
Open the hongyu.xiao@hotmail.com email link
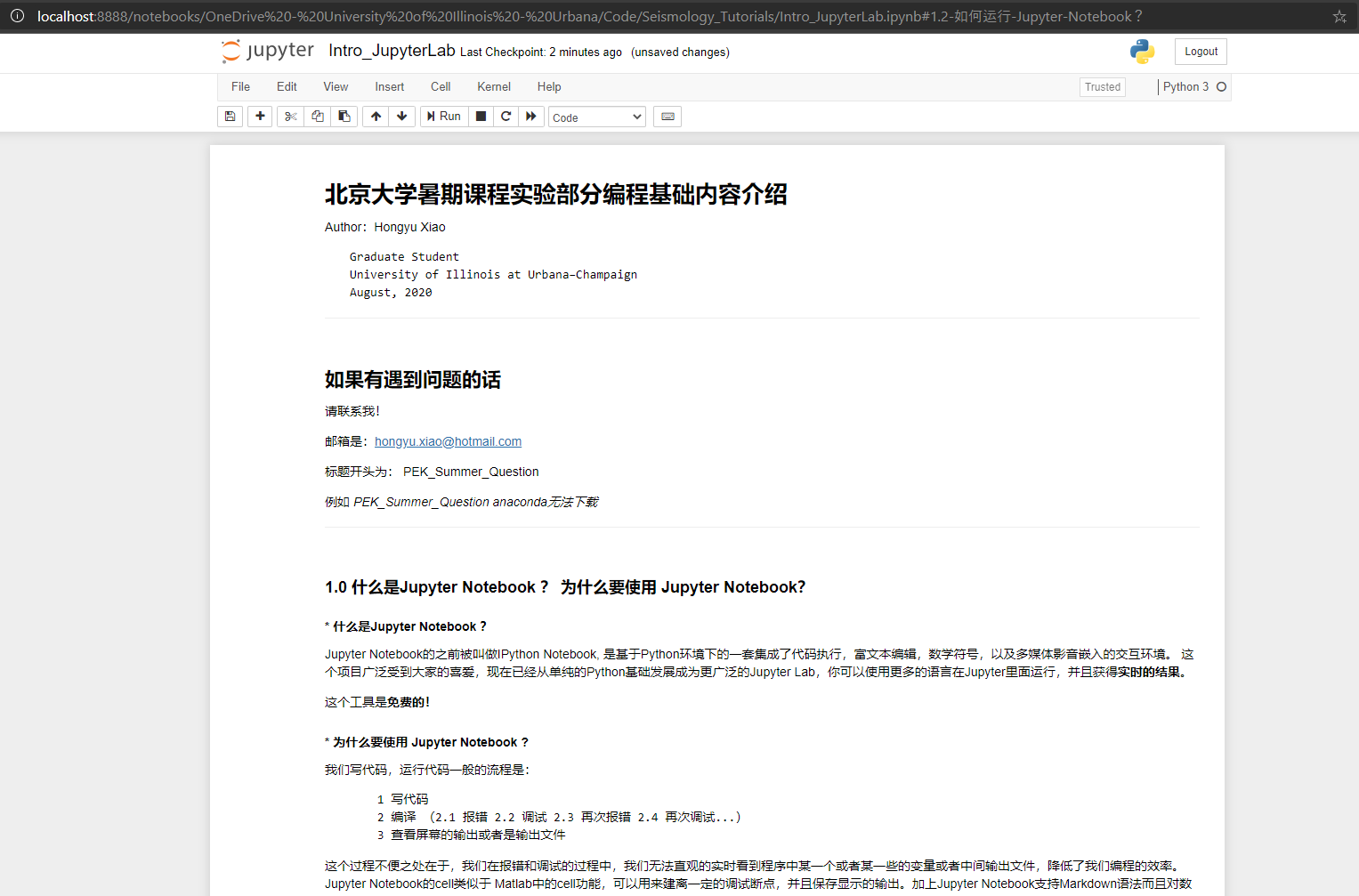(x=448, y=441)
